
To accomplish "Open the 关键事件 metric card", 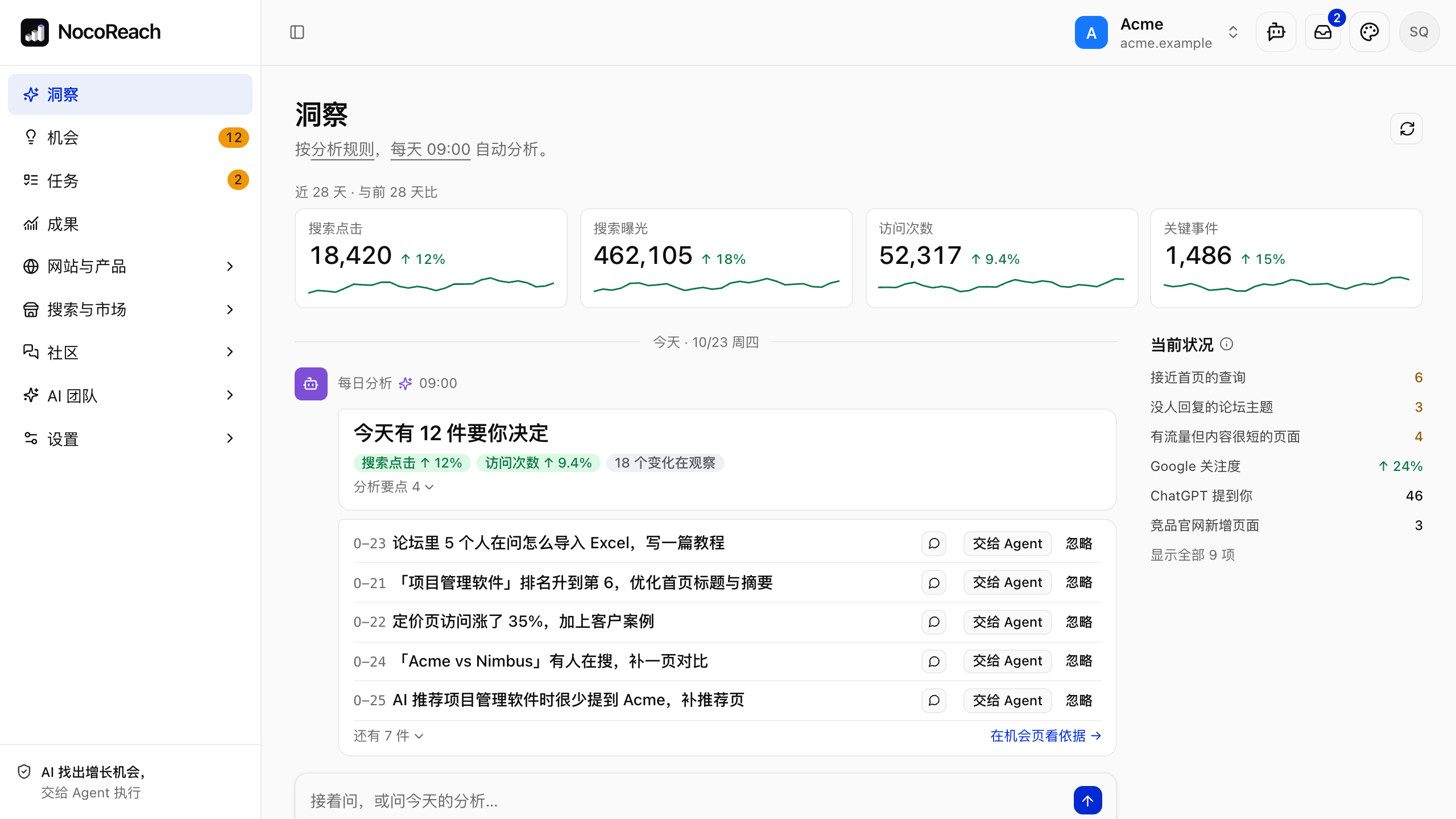I will point(1287,258).
